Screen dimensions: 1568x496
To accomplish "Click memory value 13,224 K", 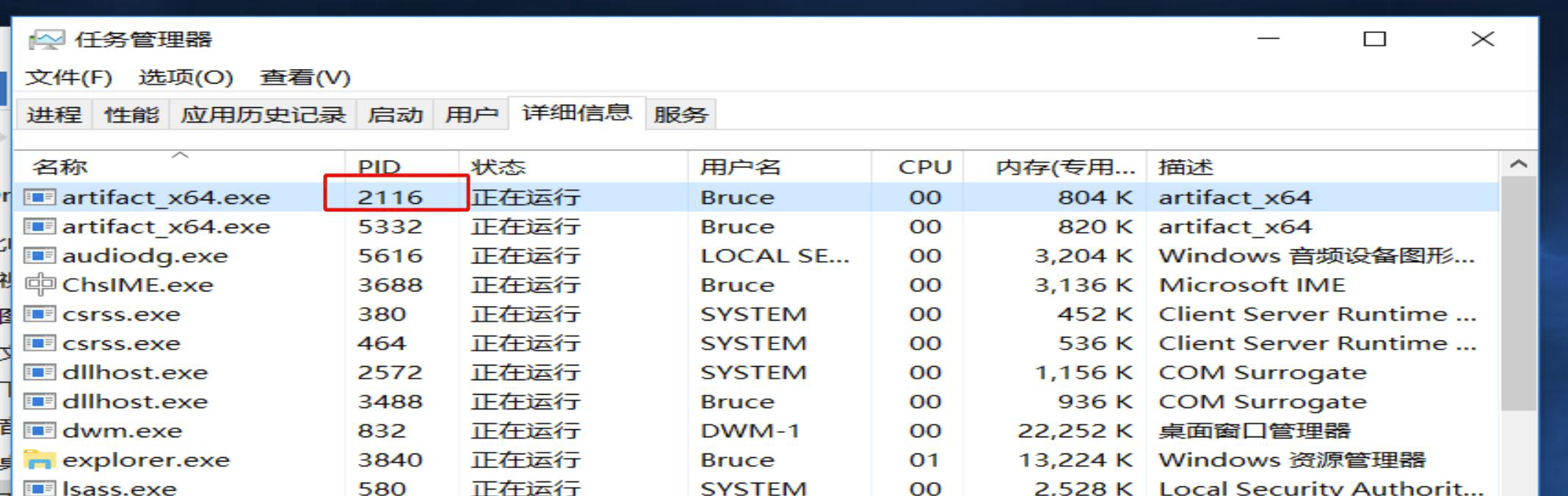I will [x=1075, y=460].
